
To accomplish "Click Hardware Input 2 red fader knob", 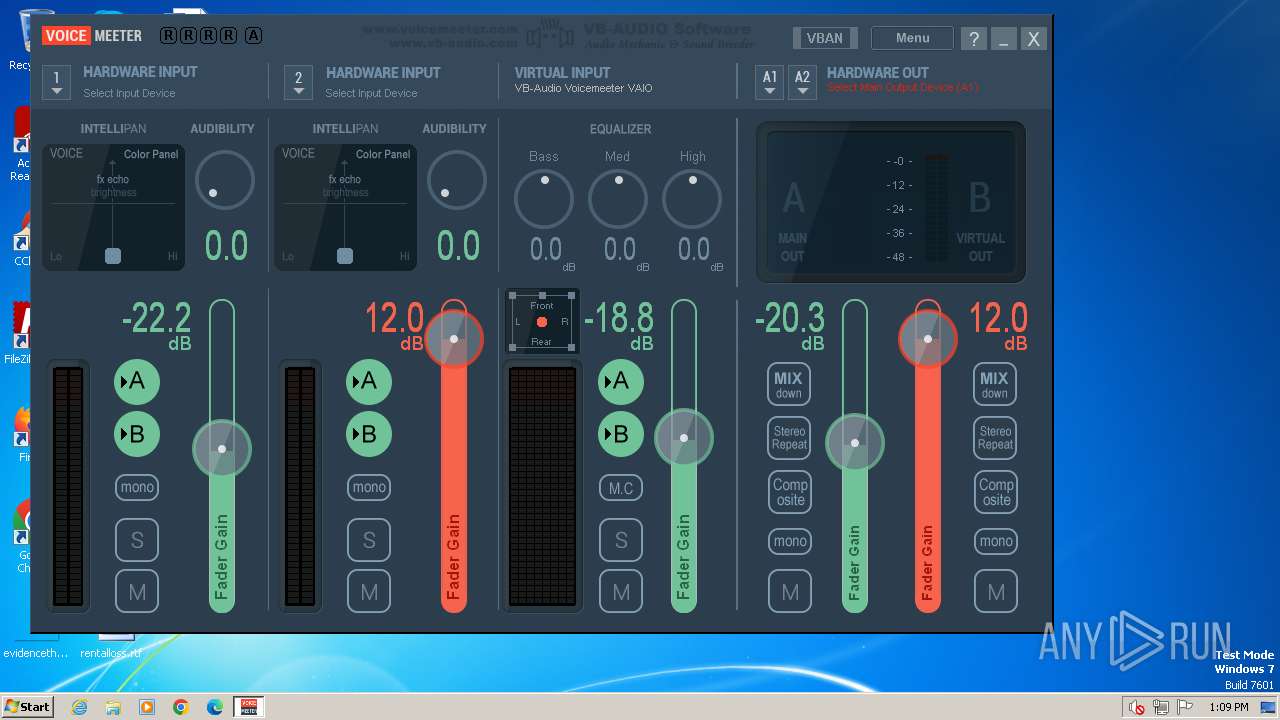I will [454, 339].
